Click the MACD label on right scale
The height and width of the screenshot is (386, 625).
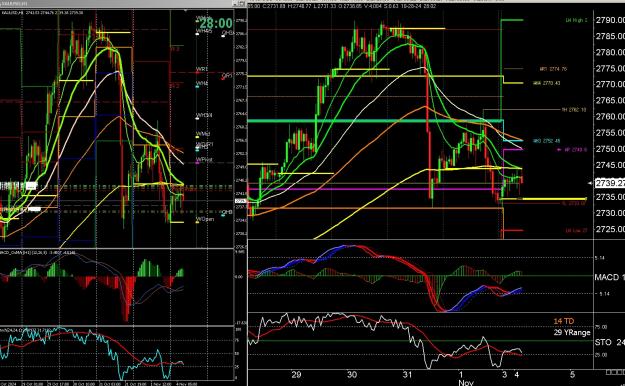coord(609,277)
